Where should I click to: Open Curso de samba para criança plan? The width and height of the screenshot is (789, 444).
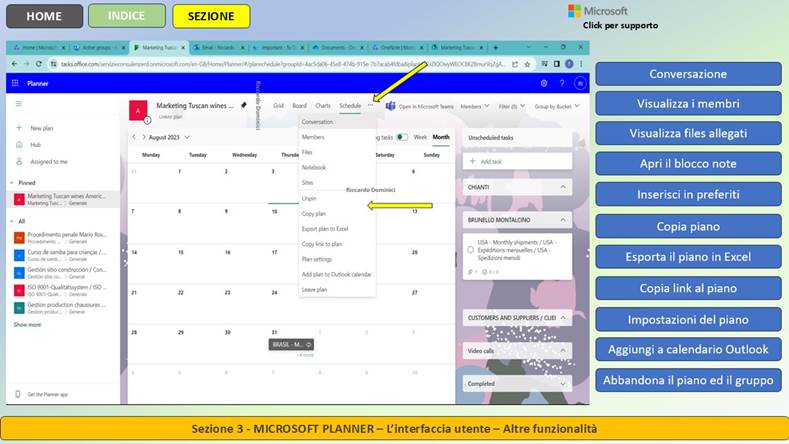[x=61, y=255]
